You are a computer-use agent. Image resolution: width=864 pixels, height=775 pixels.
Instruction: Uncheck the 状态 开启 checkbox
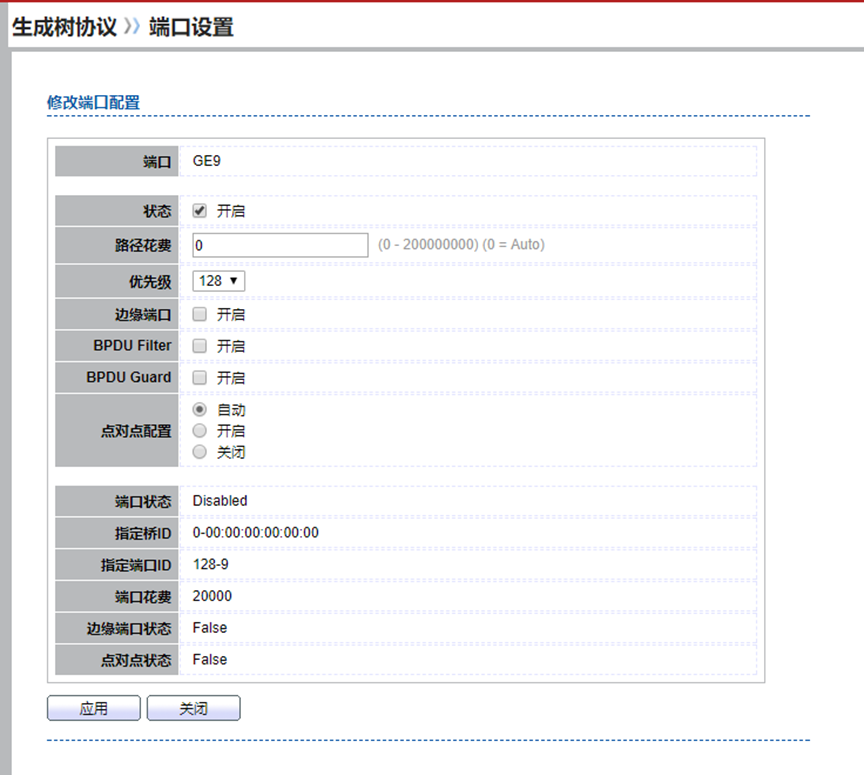pos(200,211)
